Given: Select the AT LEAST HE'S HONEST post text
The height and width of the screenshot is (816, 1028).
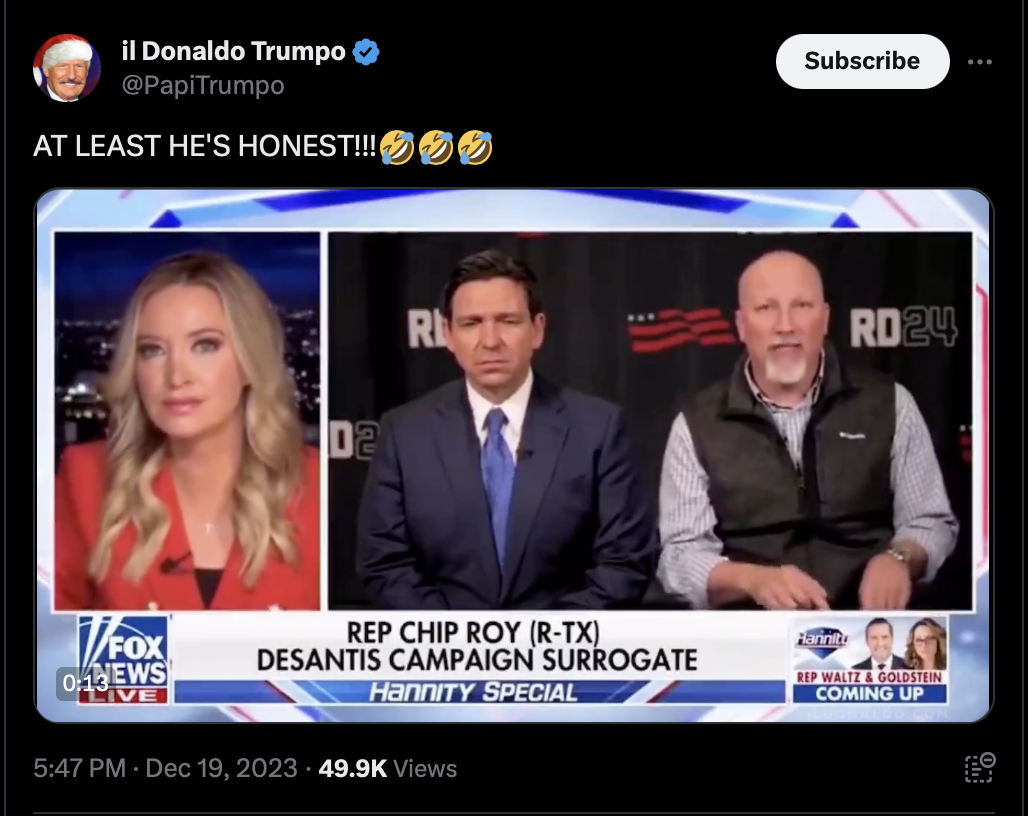Looking at the screenshot, I should click(x=205, y=146).
